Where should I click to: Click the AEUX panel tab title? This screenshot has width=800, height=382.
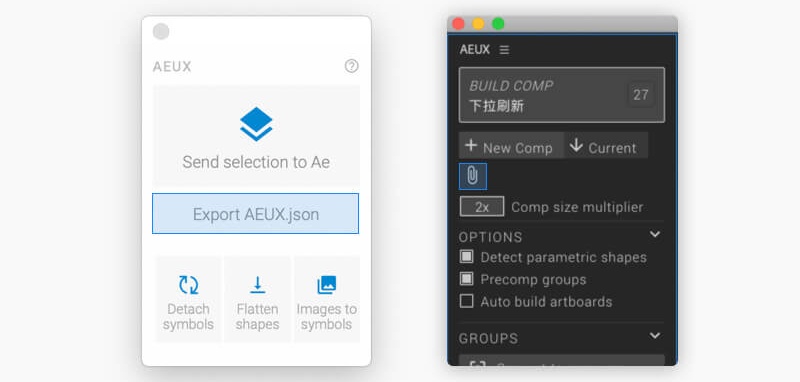(x=474, y=49)
